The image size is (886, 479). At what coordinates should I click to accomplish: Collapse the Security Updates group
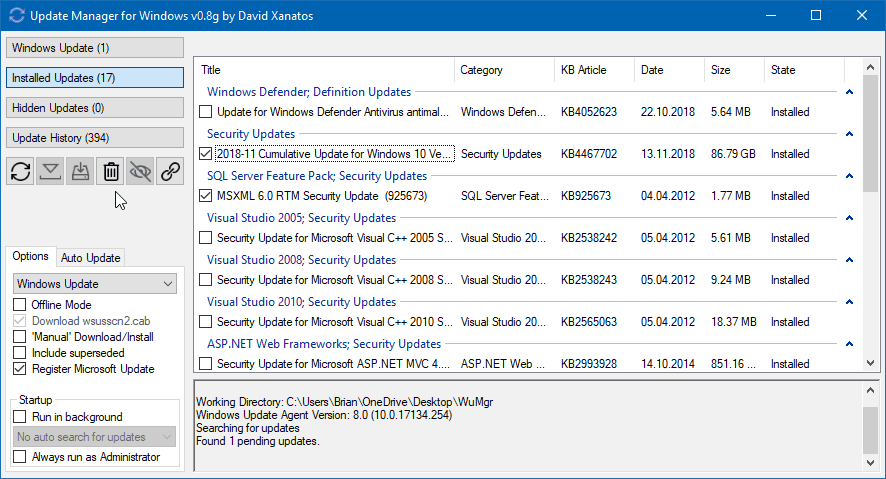[x=849, y=134]
